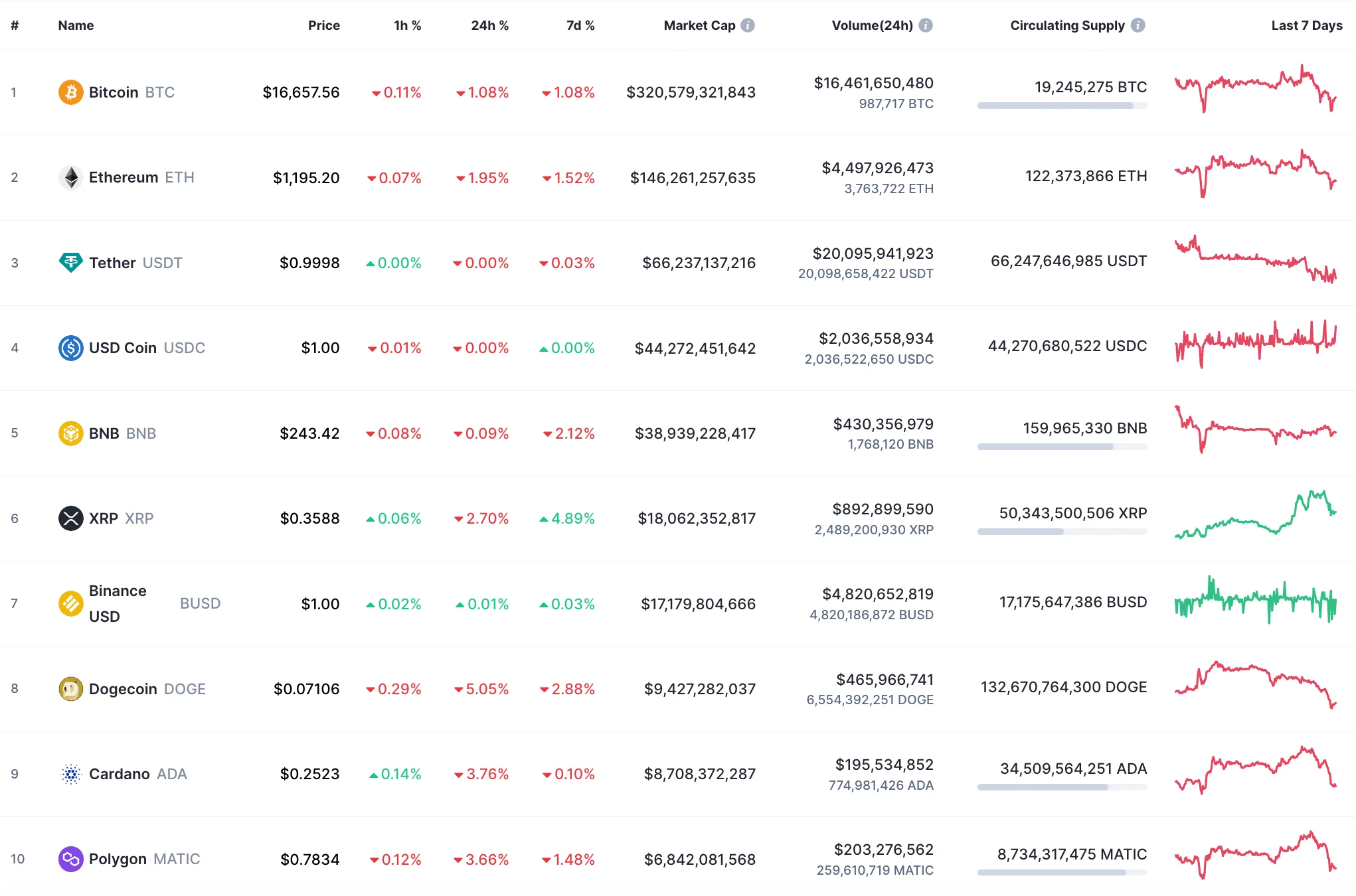Viewport: 1356px width, 896px height.
Task: Click the BNB coin logo
Action: [x=70, y=433]
